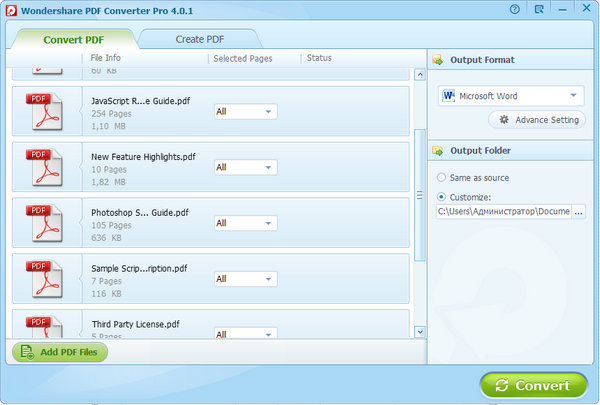Click the PDF icon for JavaScript Guide file
Viewport: 600px width, 405px height.
[x=42, y=111]
